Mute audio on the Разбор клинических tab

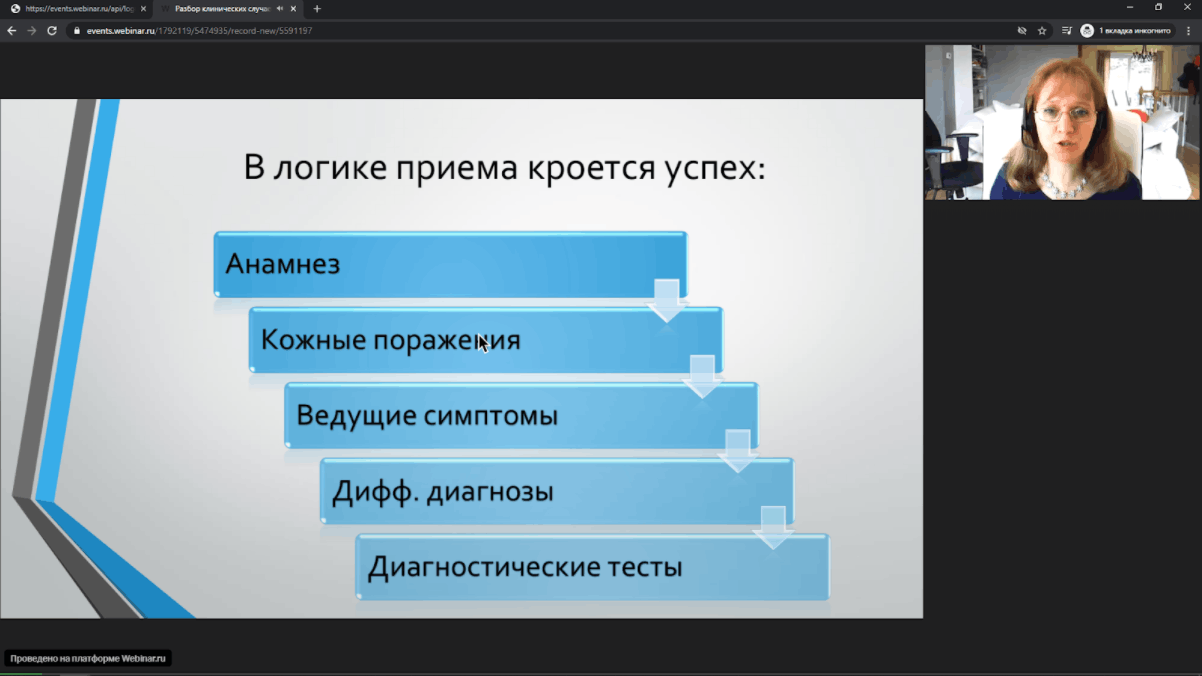280,9
